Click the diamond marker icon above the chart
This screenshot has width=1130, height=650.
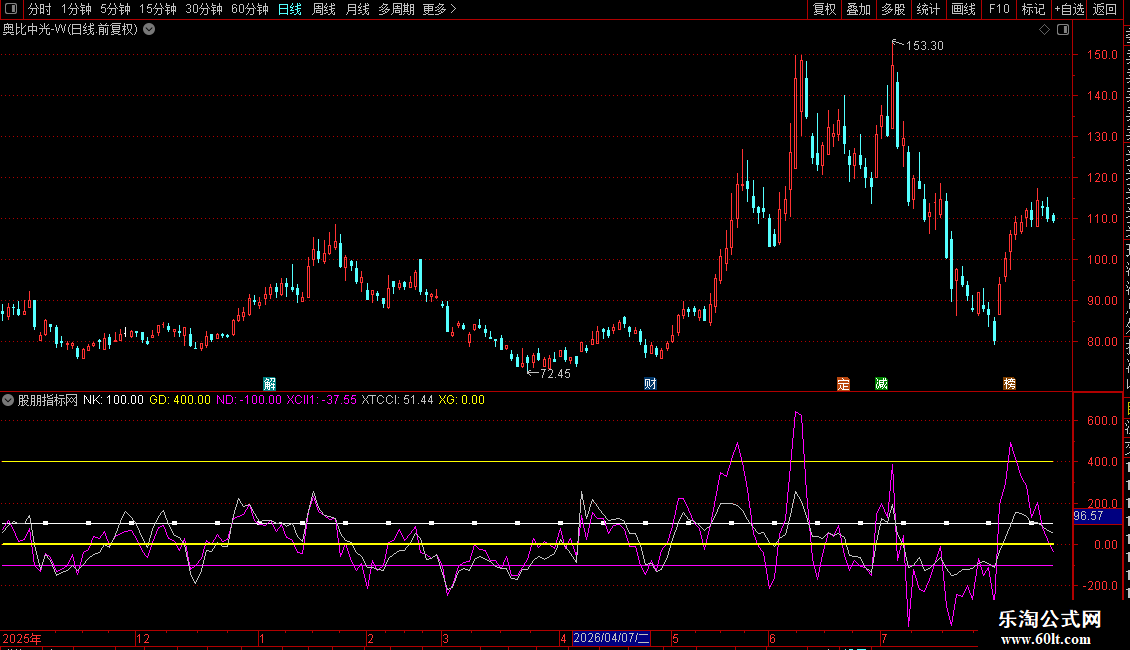[1044, 30]
